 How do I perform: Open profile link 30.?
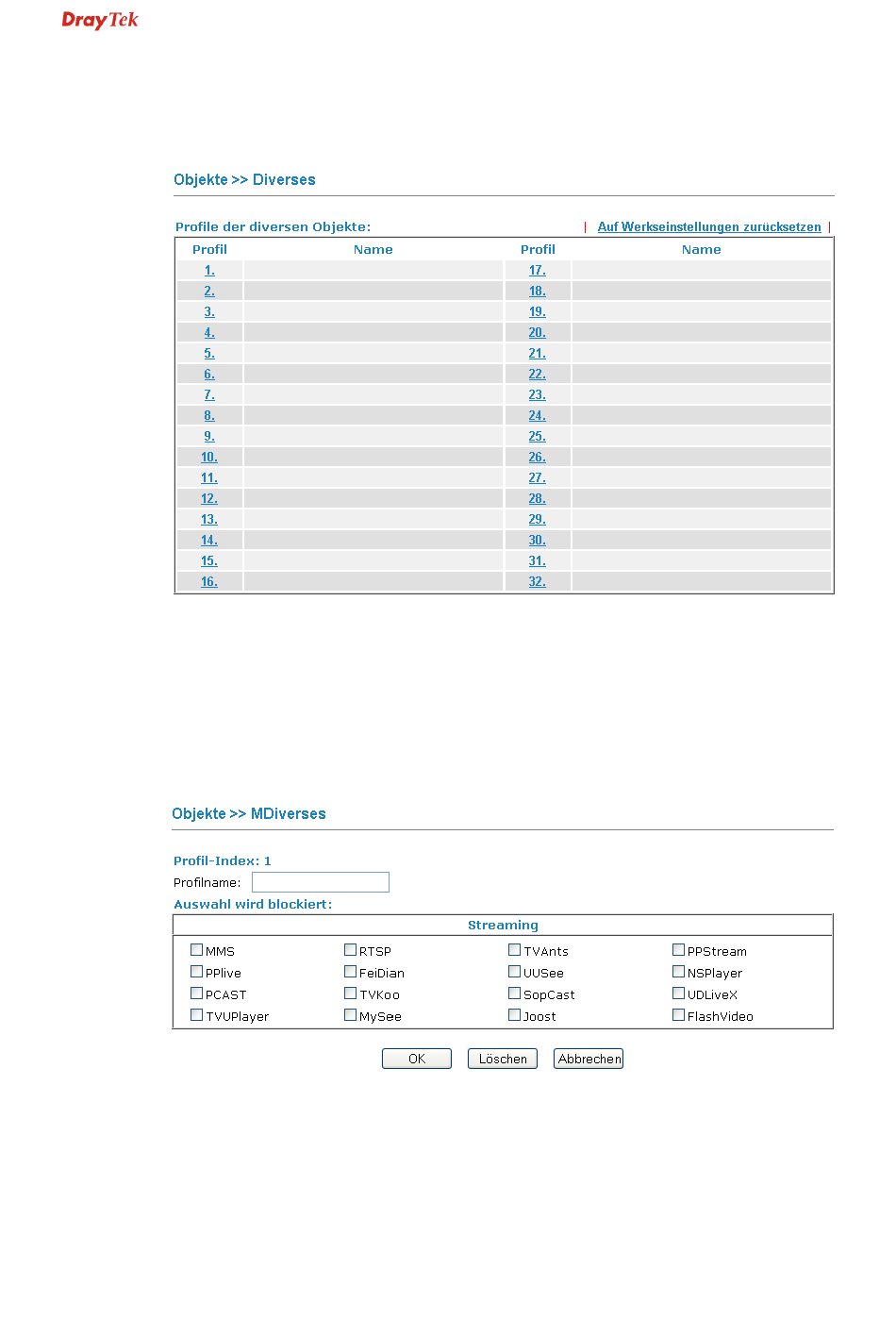(x=538, y=541)
